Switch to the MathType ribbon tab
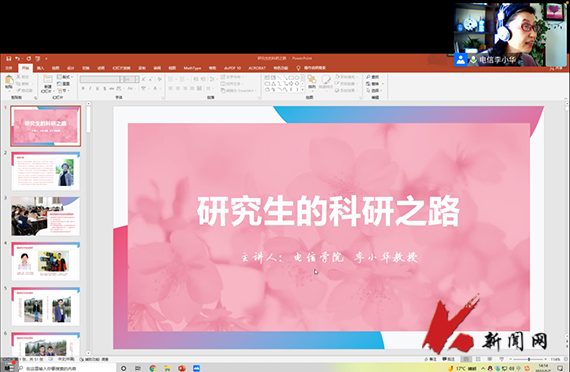The image size is (570, 372). click(x=192, y=68)
